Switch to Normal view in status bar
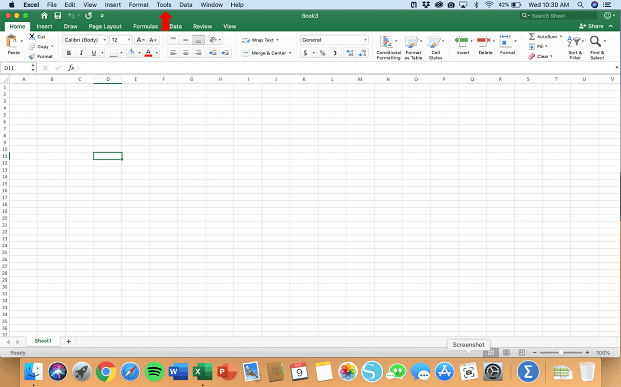The height and width of the screenshot is (387, 621). [491, 352]
